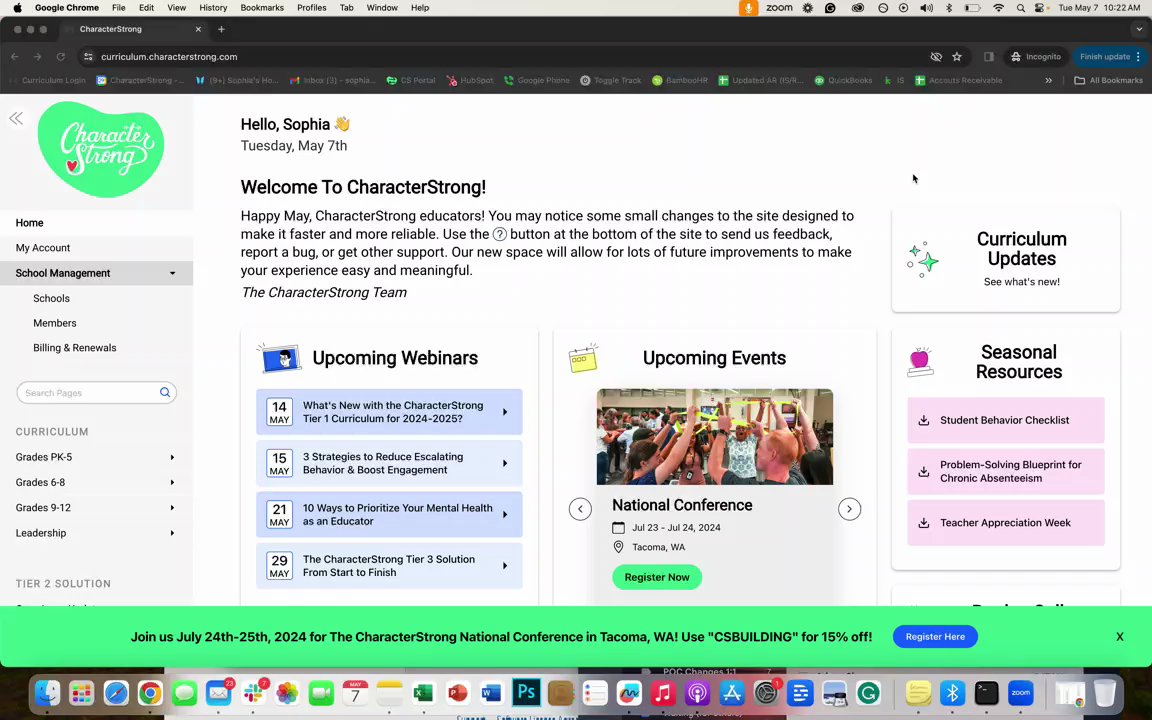Click the tracking protection eye icon

pyautogui.click(x=935, y=57)
